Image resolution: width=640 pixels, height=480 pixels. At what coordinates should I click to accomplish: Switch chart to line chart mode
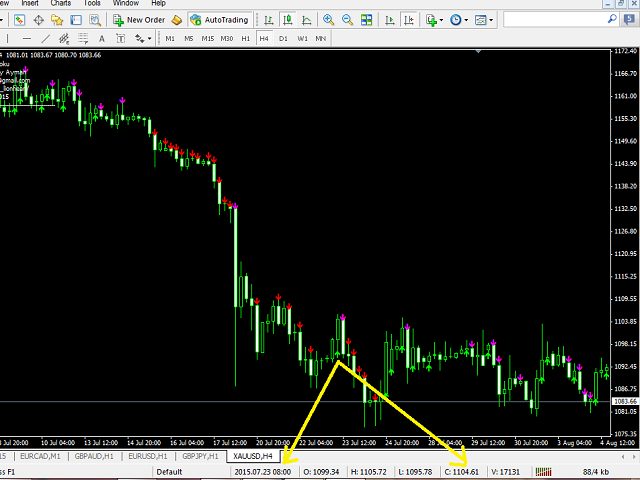click(306, 20)
